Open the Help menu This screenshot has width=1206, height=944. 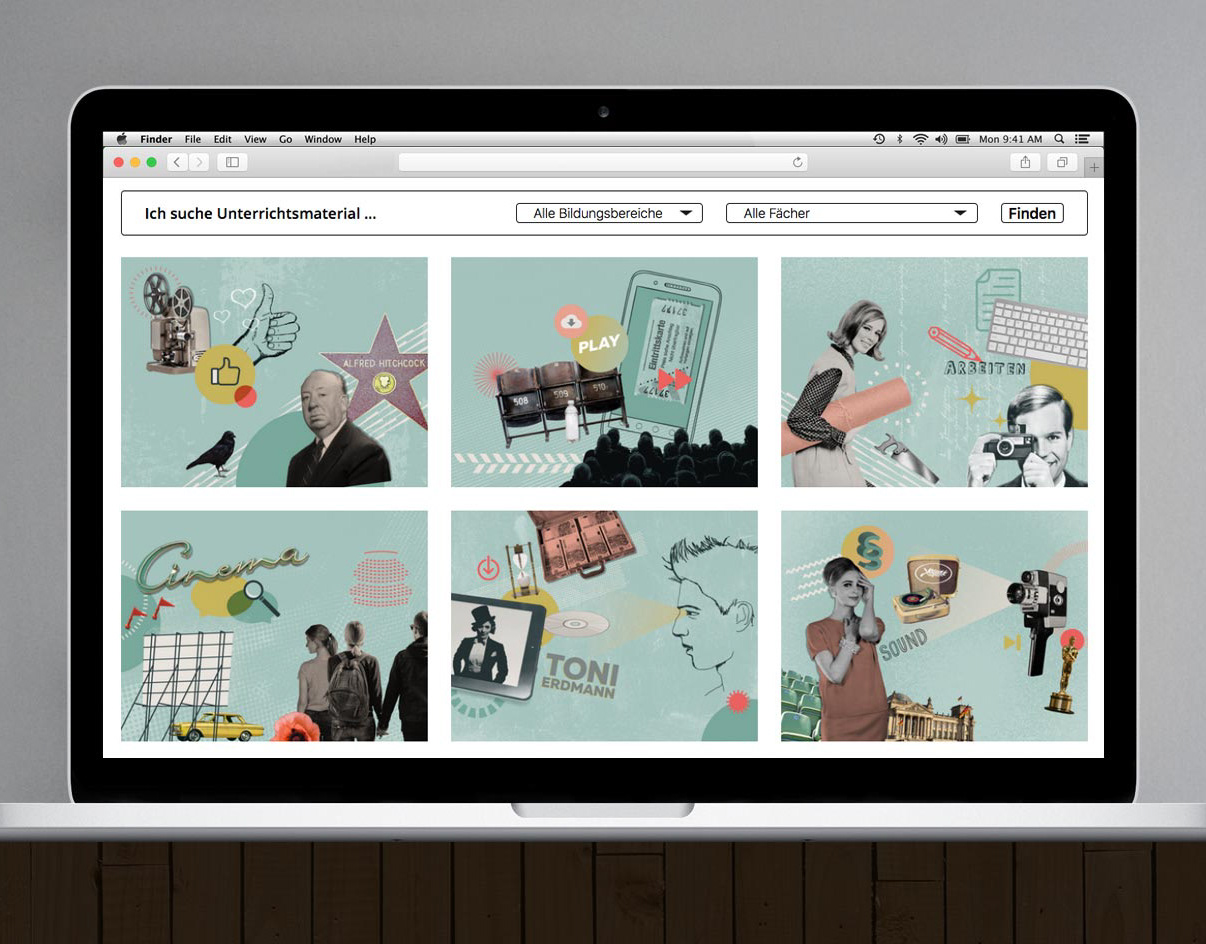click(x=365, y=140)
